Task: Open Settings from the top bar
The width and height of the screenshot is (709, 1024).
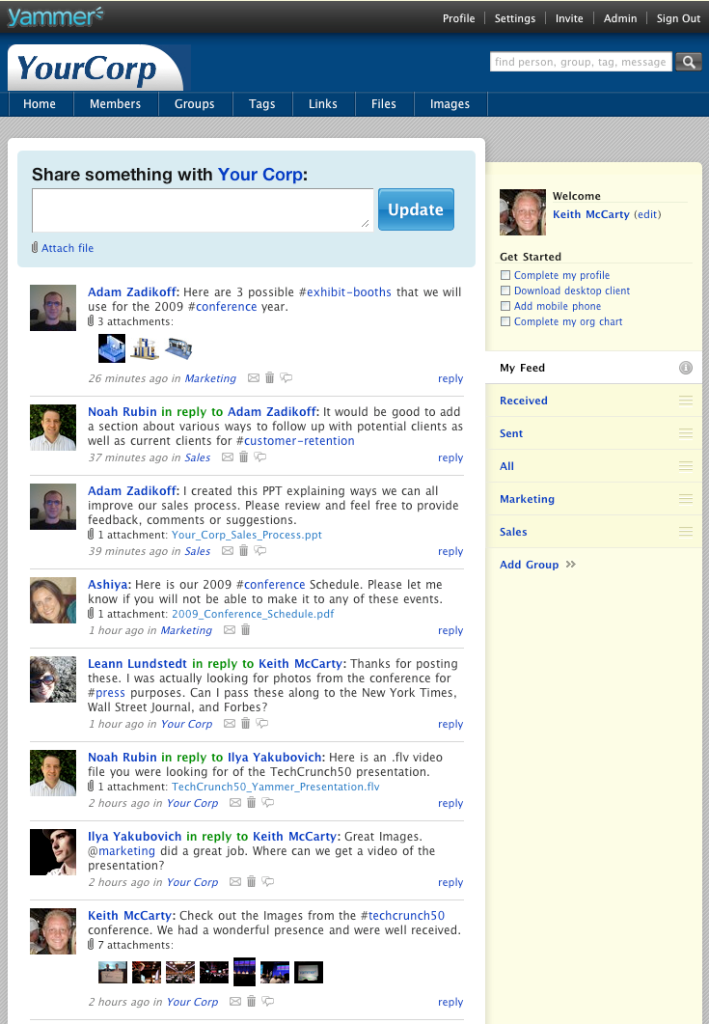Action: click(515, 18)
